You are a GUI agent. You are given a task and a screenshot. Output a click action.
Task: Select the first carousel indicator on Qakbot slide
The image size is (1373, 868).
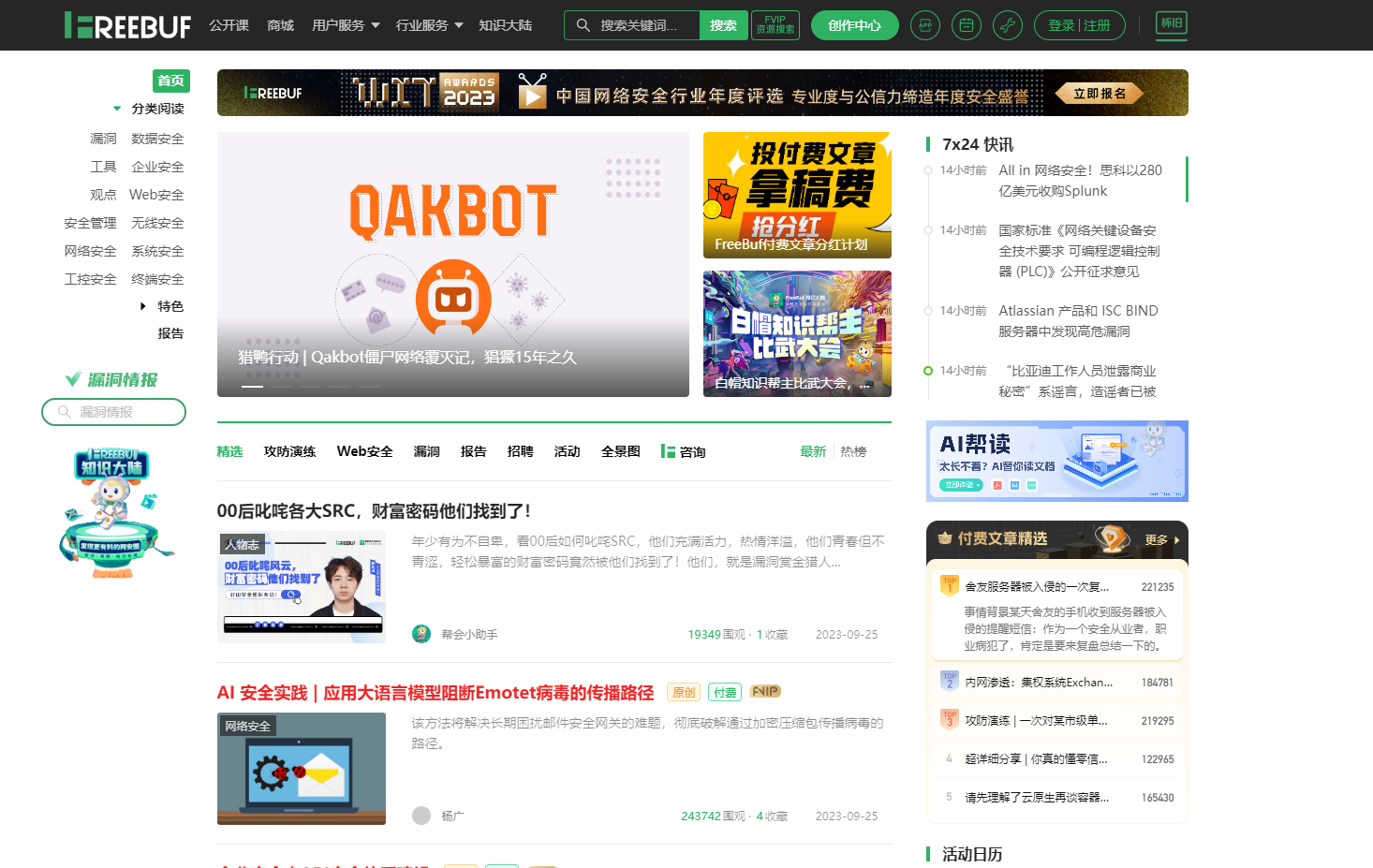pos(253,386)
